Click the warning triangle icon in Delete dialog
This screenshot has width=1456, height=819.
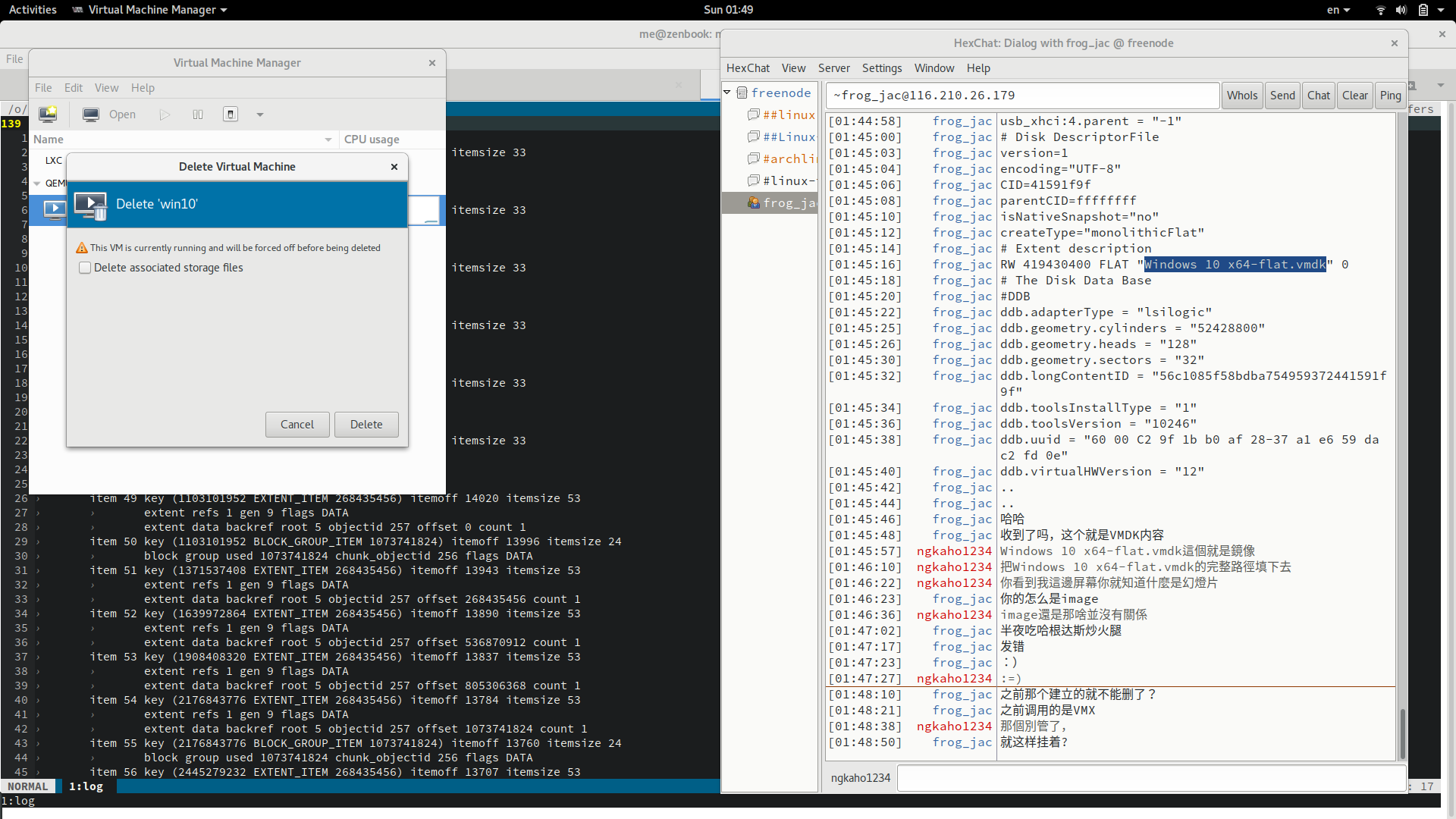tap(82, 248)
